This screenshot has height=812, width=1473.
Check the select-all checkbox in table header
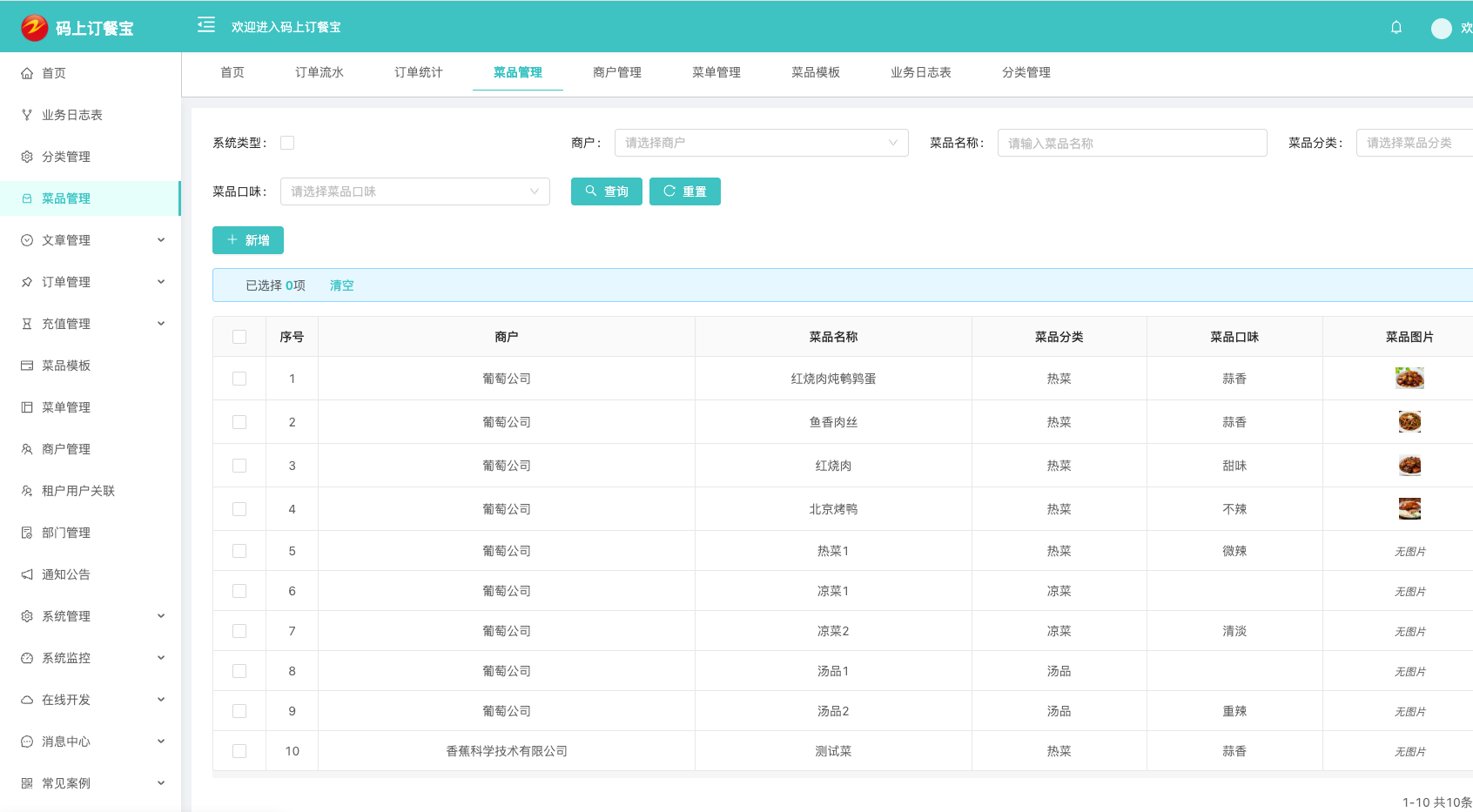239,337
